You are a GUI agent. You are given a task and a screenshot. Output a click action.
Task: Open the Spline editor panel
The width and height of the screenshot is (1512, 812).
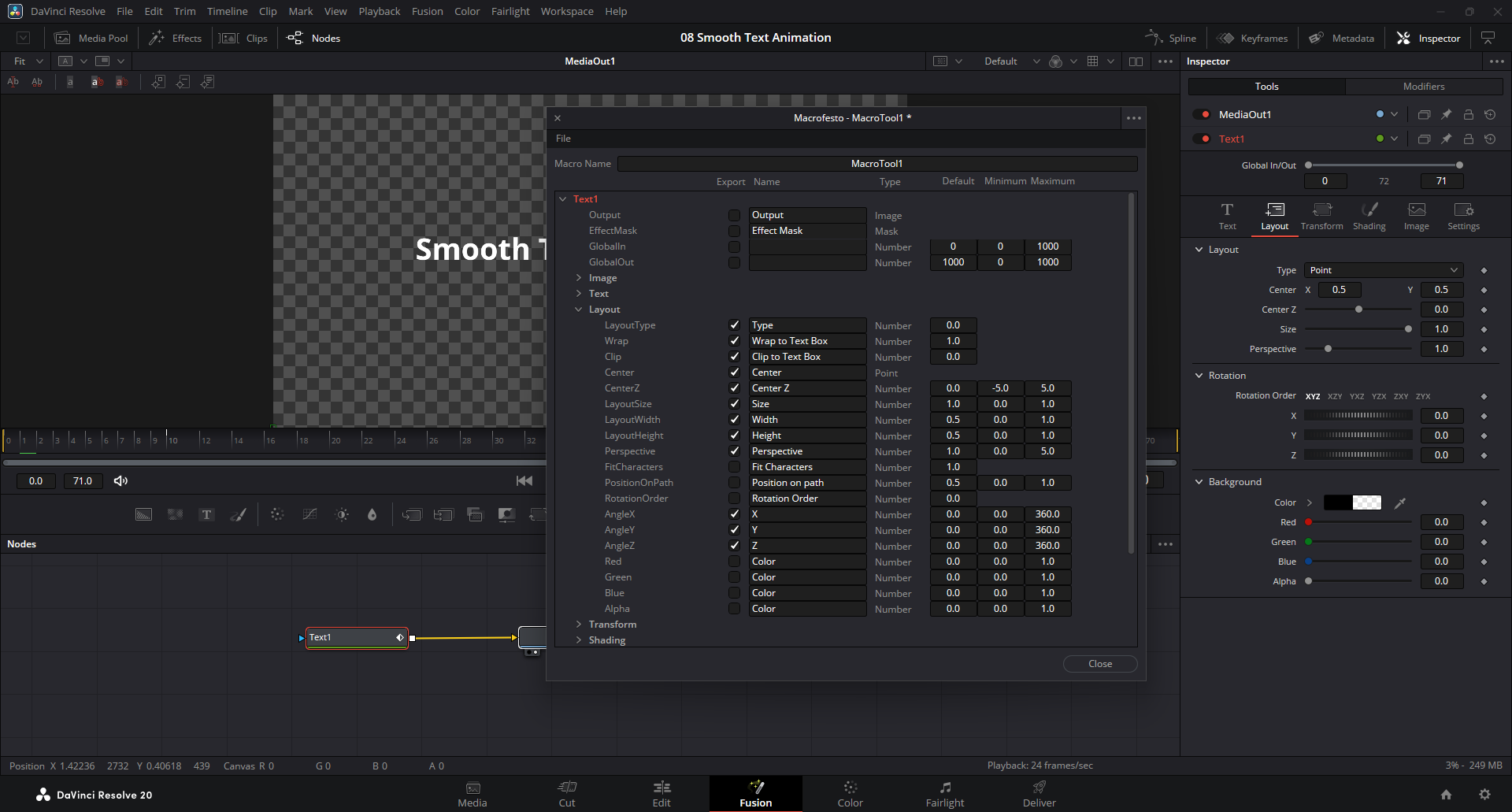coord(1170,38)
